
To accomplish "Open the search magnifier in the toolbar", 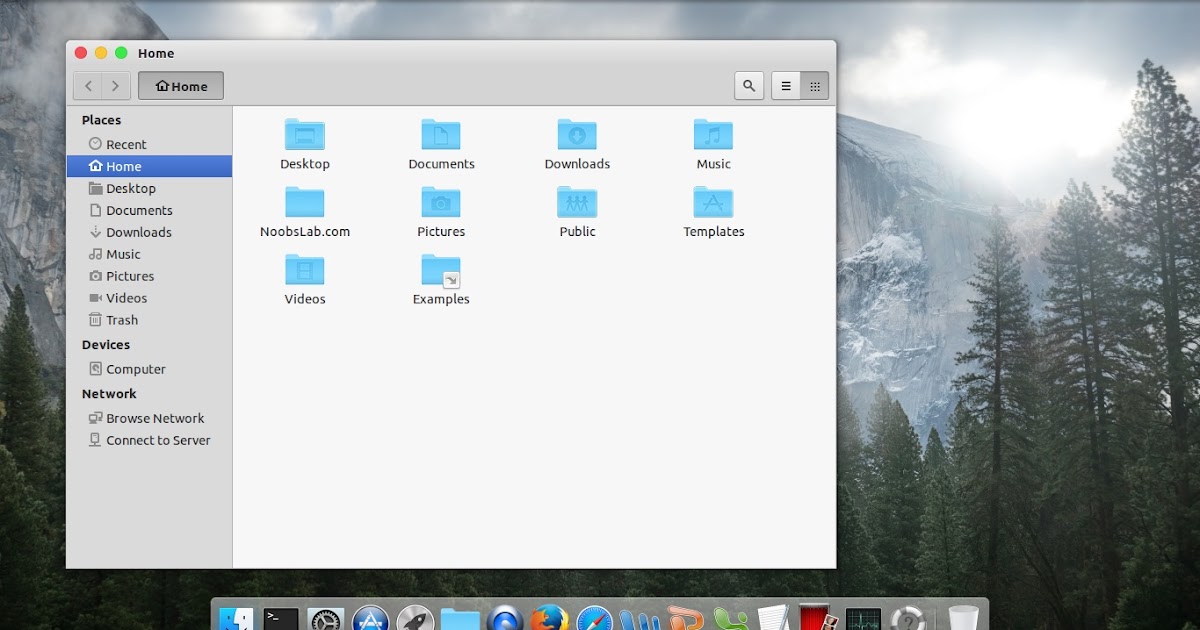I will (749, 86).
